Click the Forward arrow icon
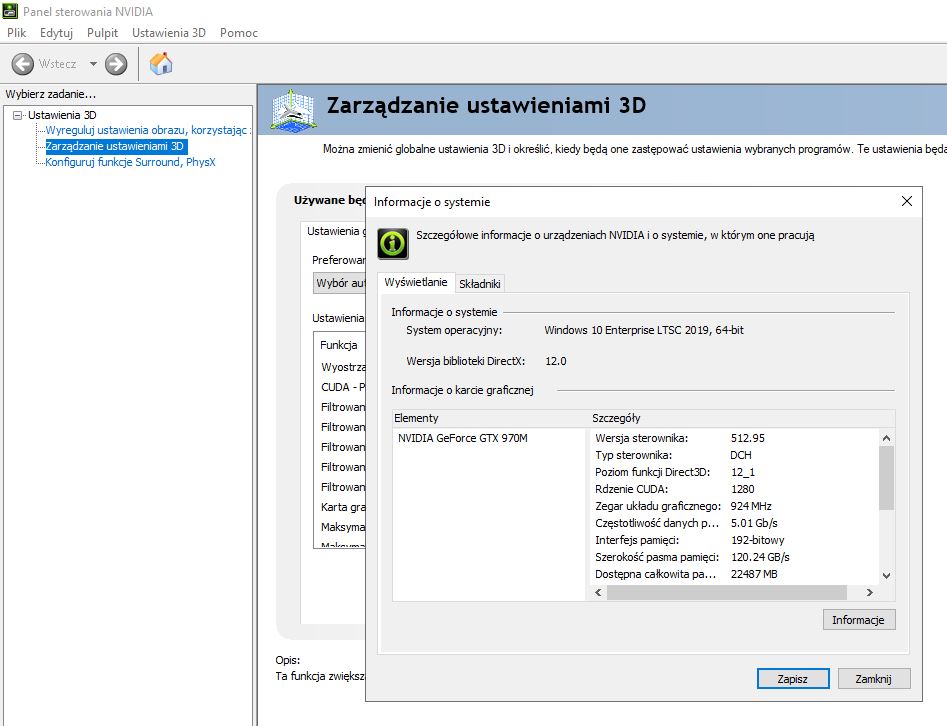Viewport: 947px width, 726px height. point(116,64)
